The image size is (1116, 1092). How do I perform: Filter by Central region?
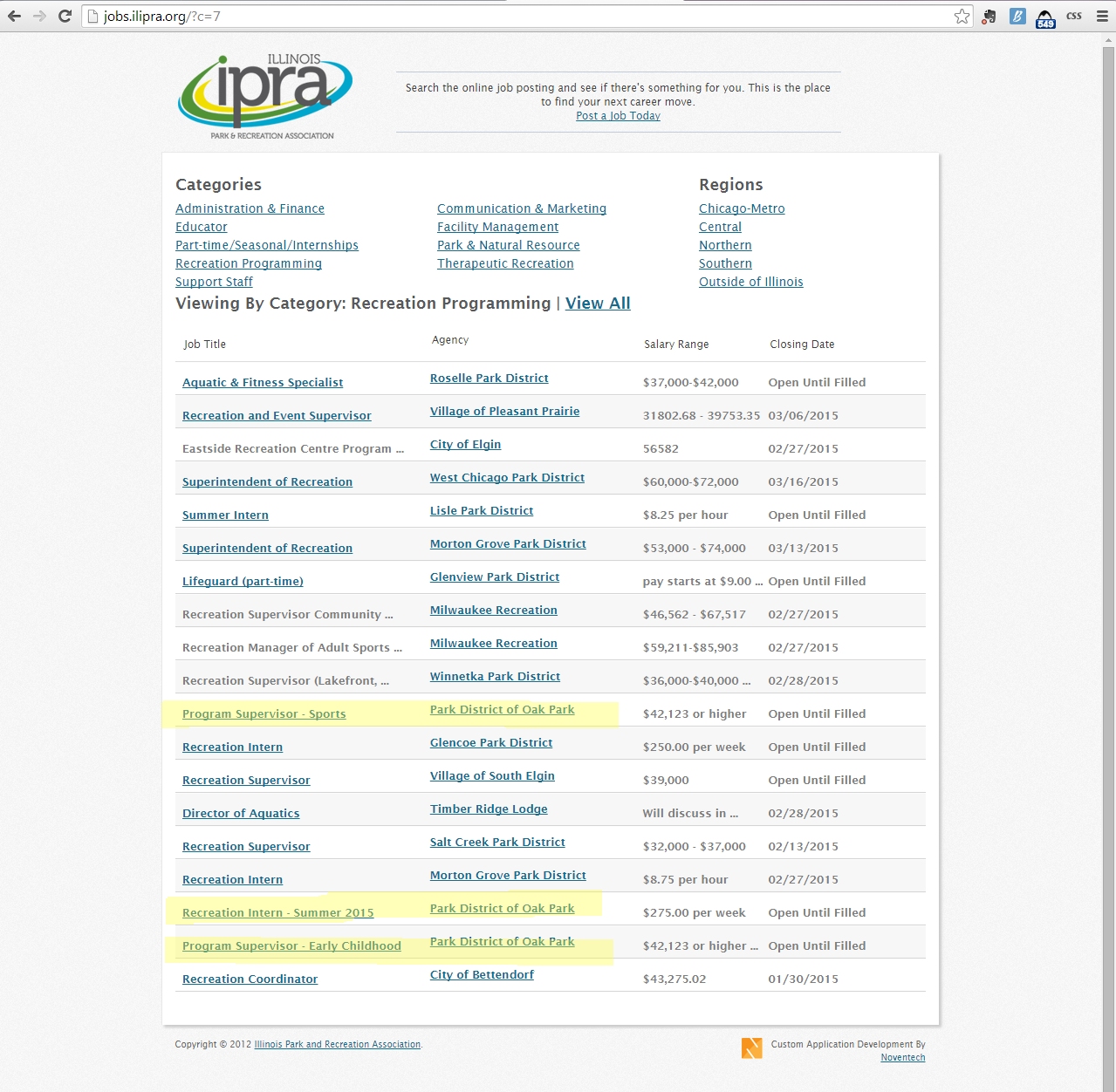coord(720,227)
